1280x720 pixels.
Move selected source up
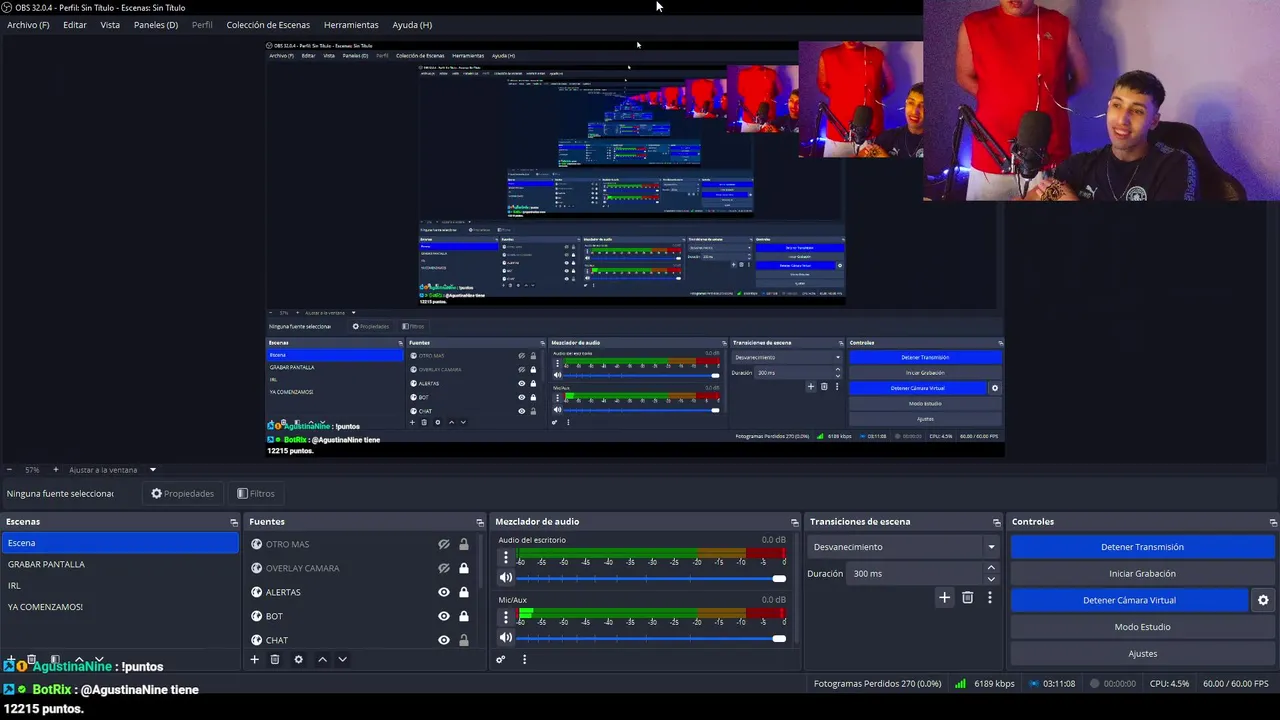[322, 659]
